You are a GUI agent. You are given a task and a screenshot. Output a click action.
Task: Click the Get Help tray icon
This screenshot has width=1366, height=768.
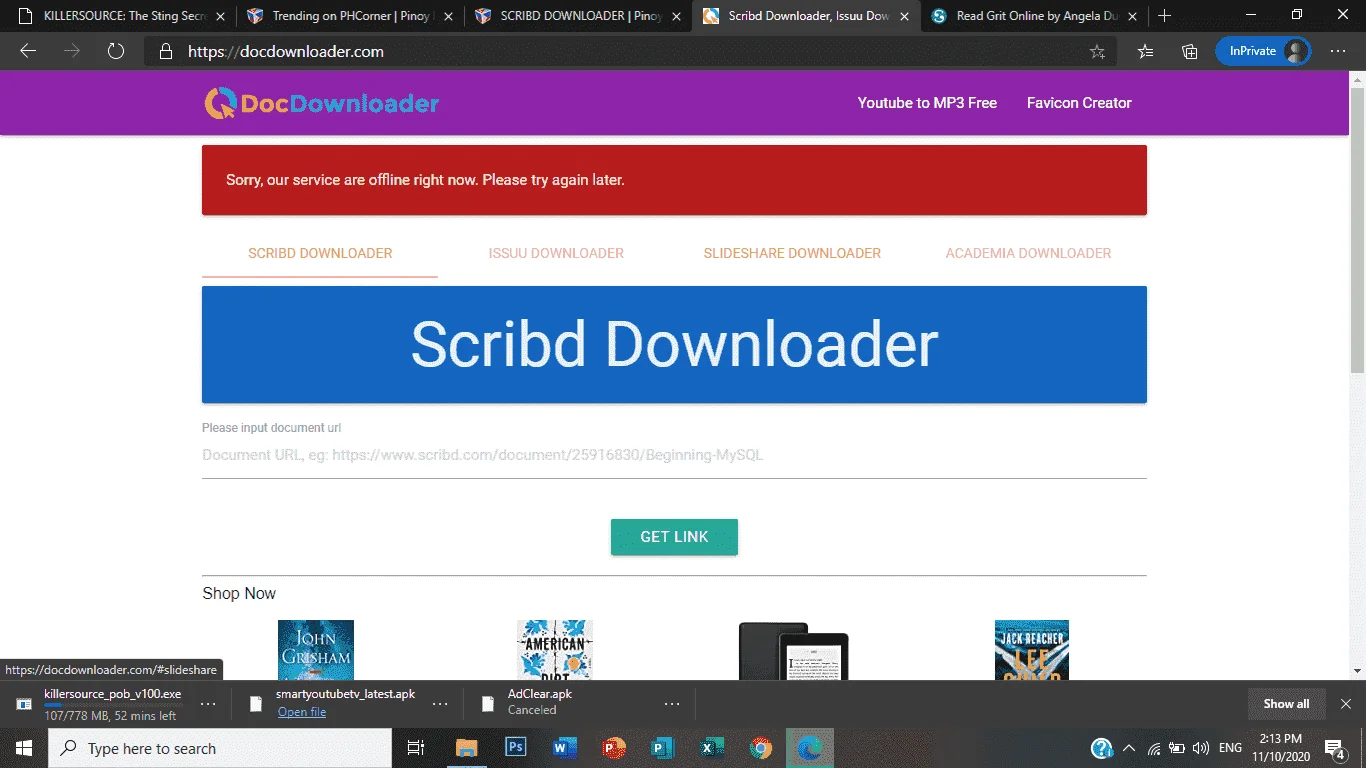pyautogui.click(x=1101, y=748)
